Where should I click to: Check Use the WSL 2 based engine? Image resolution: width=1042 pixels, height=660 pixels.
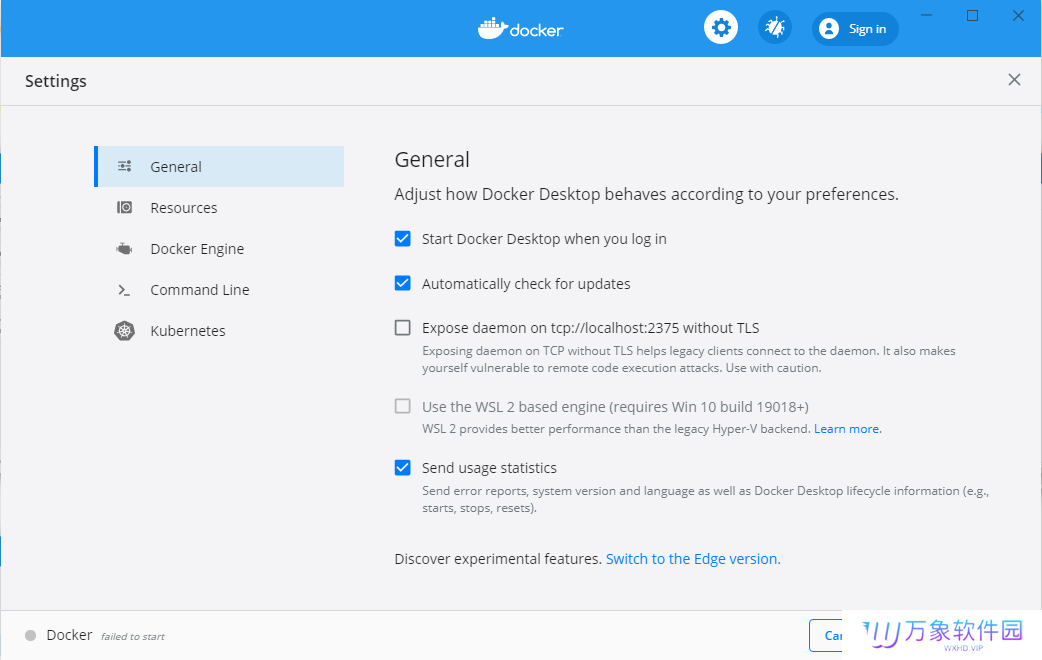tap(403, 406)
